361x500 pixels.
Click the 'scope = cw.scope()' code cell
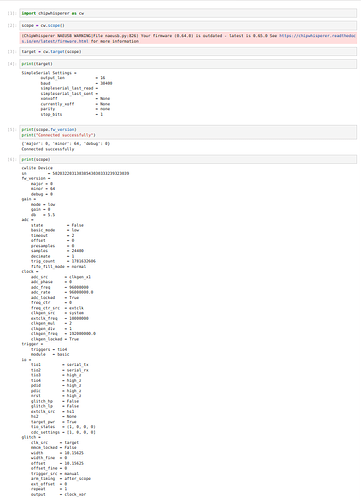point(188,25)
